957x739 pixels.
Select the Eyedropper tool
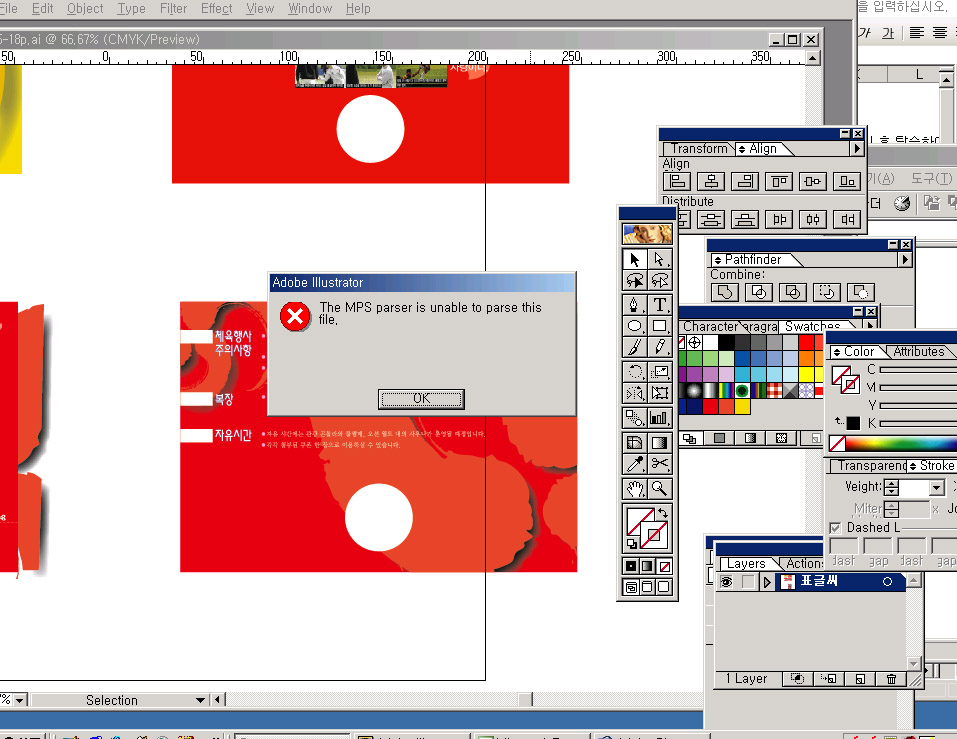(634, 464)
